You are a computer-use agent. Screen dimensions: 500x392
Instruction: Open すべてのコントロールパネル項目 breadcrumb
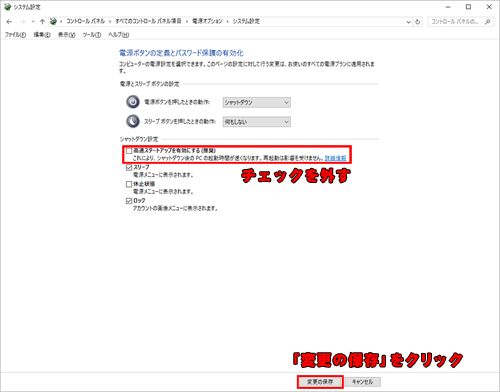click(x=148, y=21)
